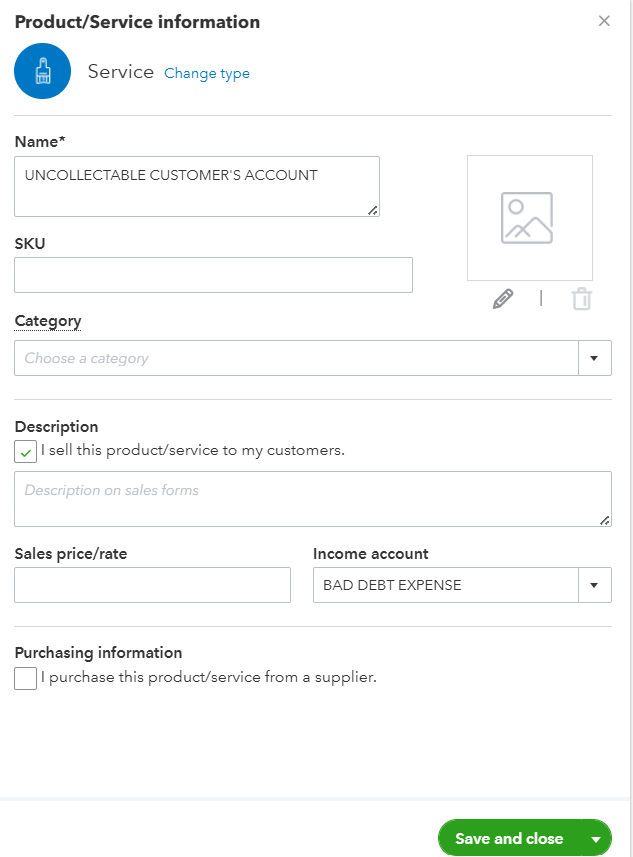Expand the Category dropdown arrow
Viewport: 633px width, 857px height.
click(x=594, y=358)
